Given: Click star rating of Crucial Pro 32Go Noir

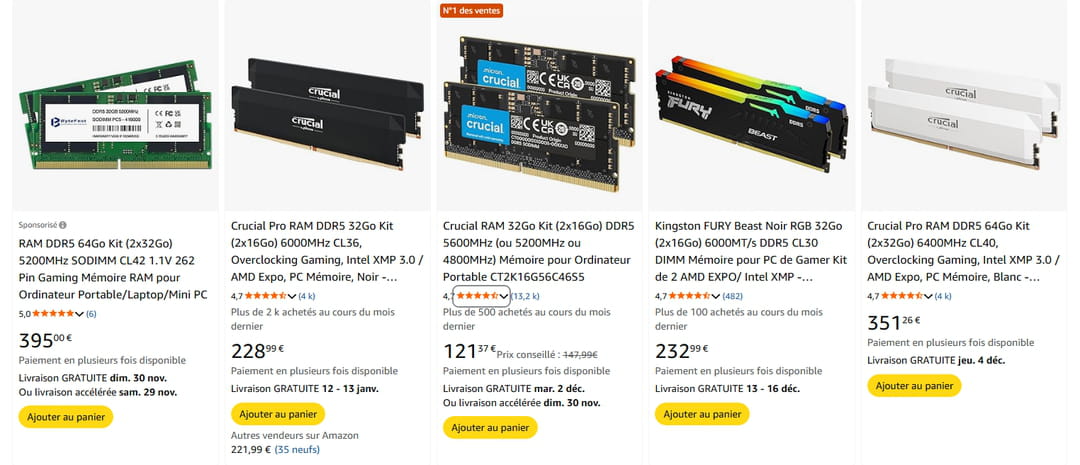Looking at the screenshot, I should (265, 296).
